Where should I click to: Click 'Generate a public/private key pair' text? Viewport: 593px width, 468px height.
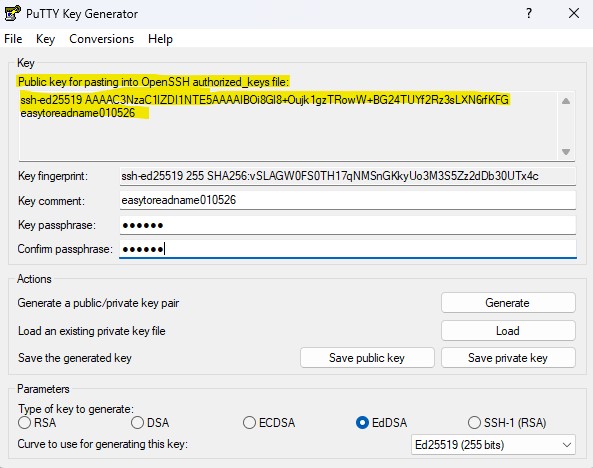coord(98,303)
